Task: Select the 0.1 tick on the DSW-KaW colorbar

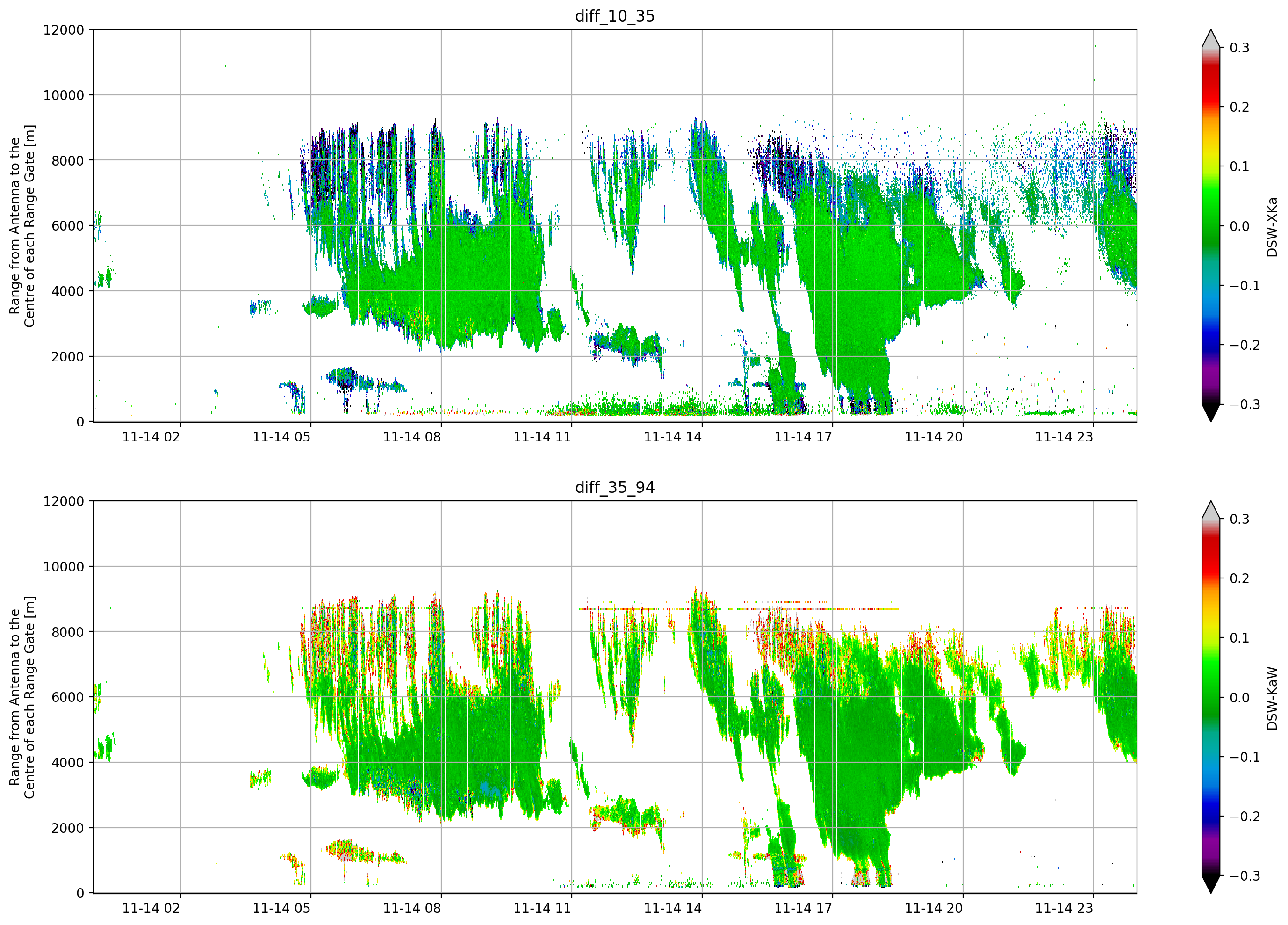Action: [x=1240, y=638]
